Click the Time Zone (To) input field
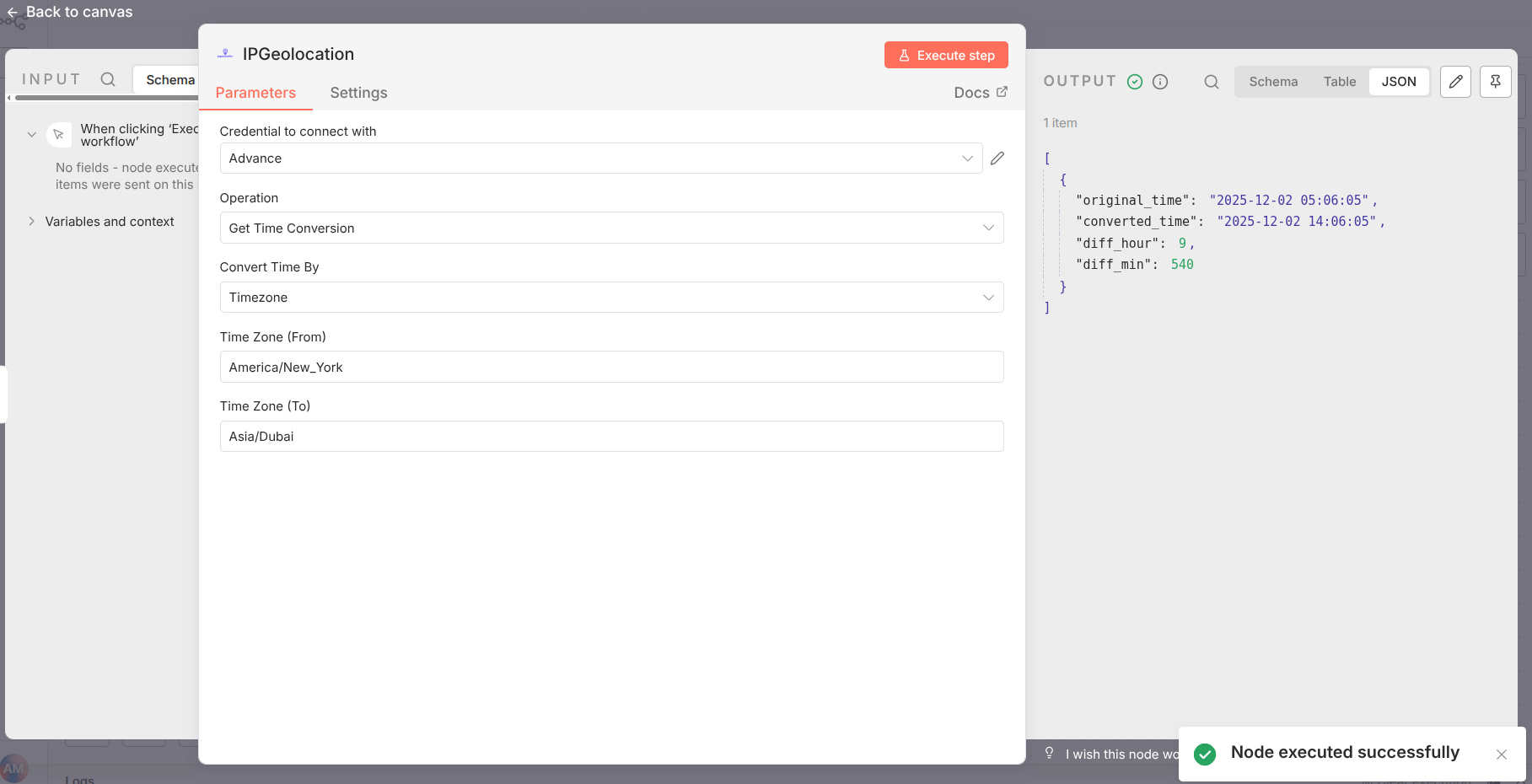Viewport: 1532px width, 784px height. [611, 437]
